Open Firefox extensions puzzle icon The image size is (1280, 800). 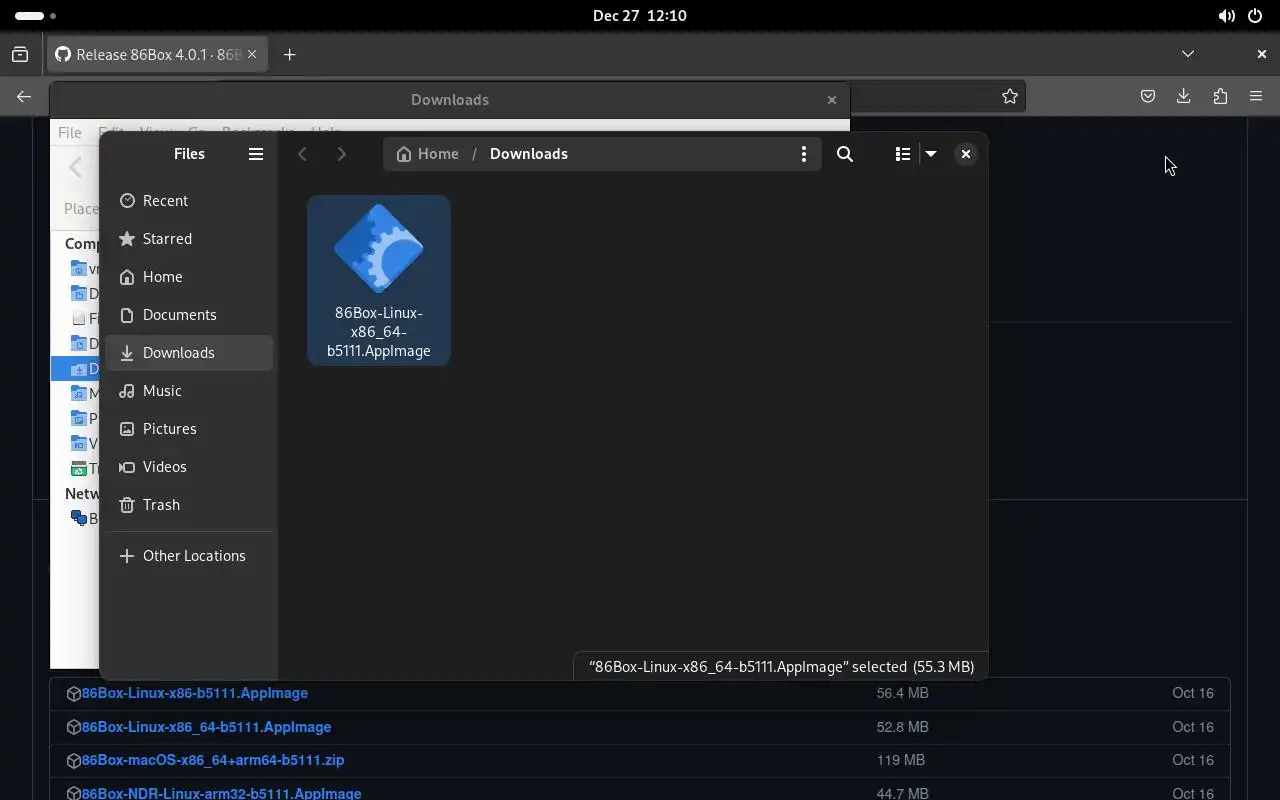(x=1220, y=97)
